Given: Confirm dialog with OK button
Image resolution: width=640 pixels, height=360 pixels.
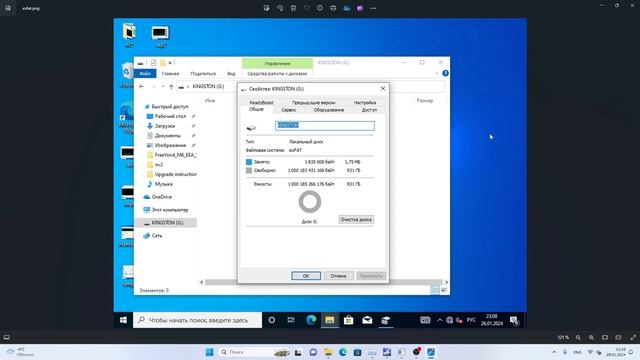Looking at the screenshot, I should [x=306, y=276].
